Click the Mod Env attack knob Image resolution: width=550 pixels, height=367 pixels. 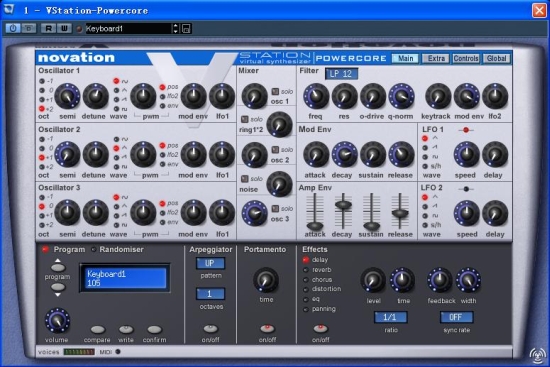316,154
